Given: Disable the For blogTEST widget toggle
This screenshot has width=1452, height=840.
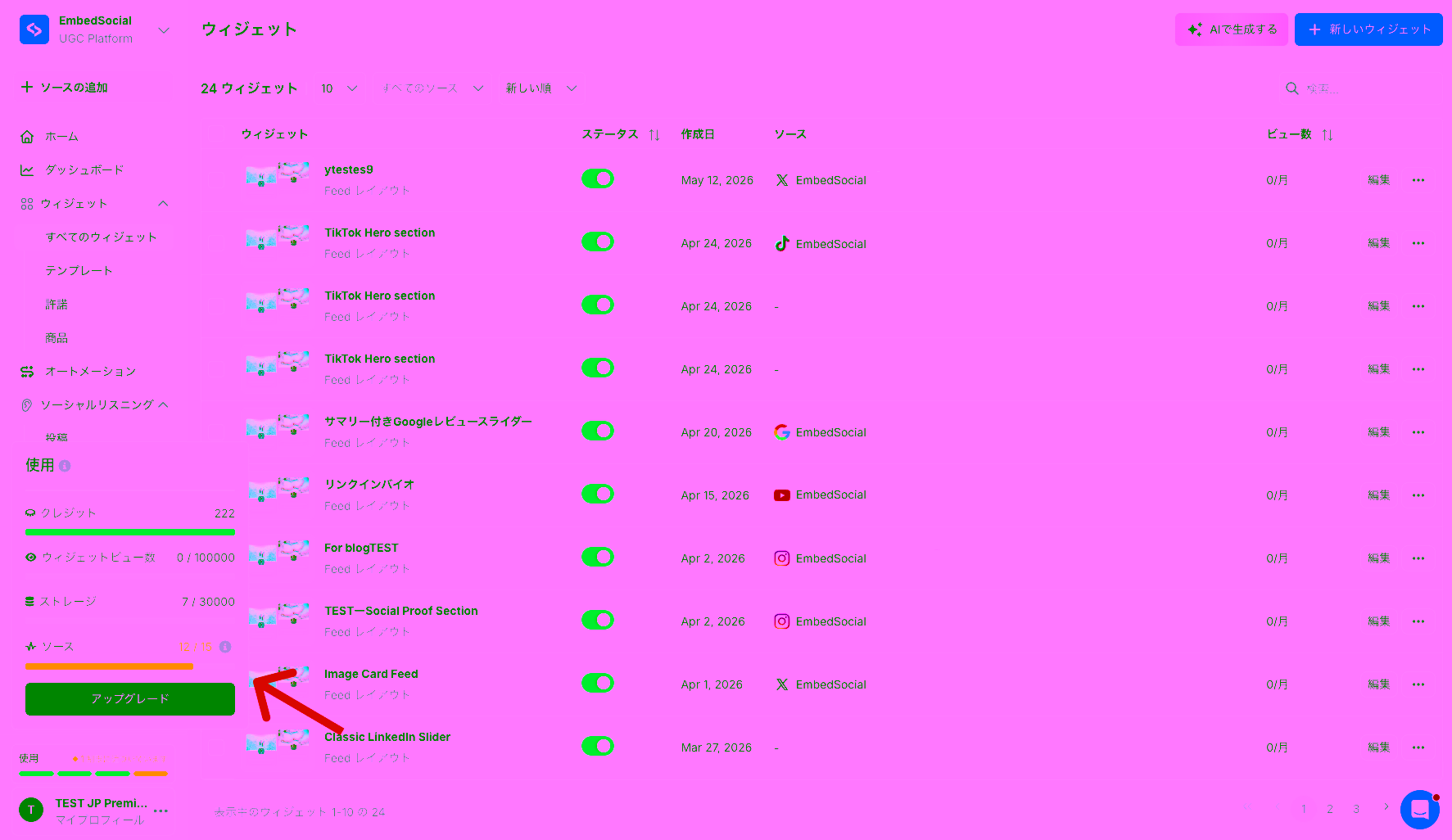Looking at the screenshot, I should 598,557.
